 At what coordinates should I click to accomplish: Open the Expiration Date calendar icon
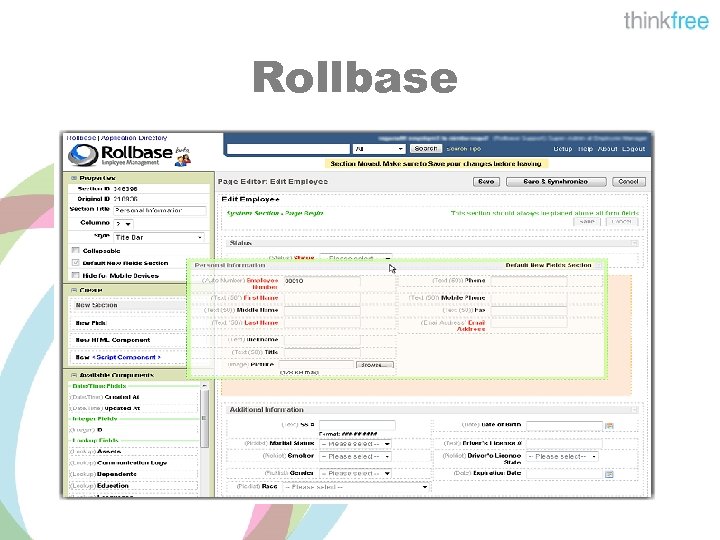tap(609, 474)
